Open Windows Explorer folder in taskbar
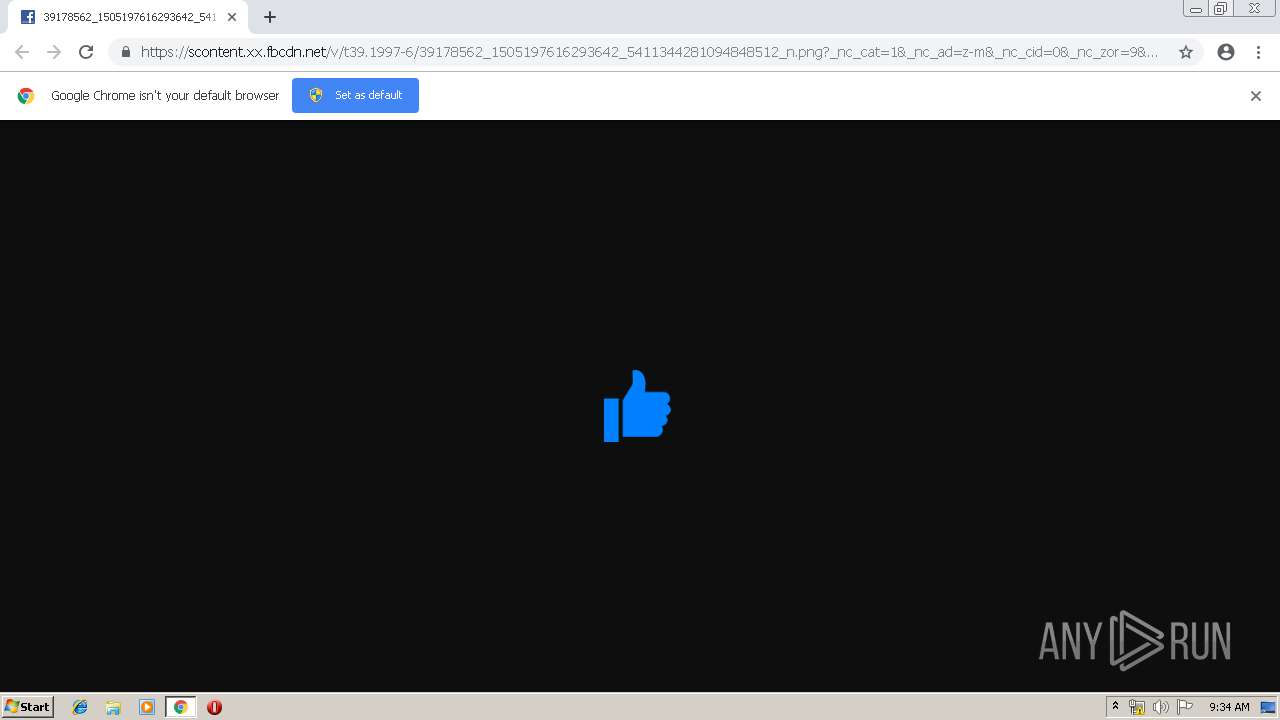The width and height of the screenshot is (1280, 720). click(x=113, y=707)
